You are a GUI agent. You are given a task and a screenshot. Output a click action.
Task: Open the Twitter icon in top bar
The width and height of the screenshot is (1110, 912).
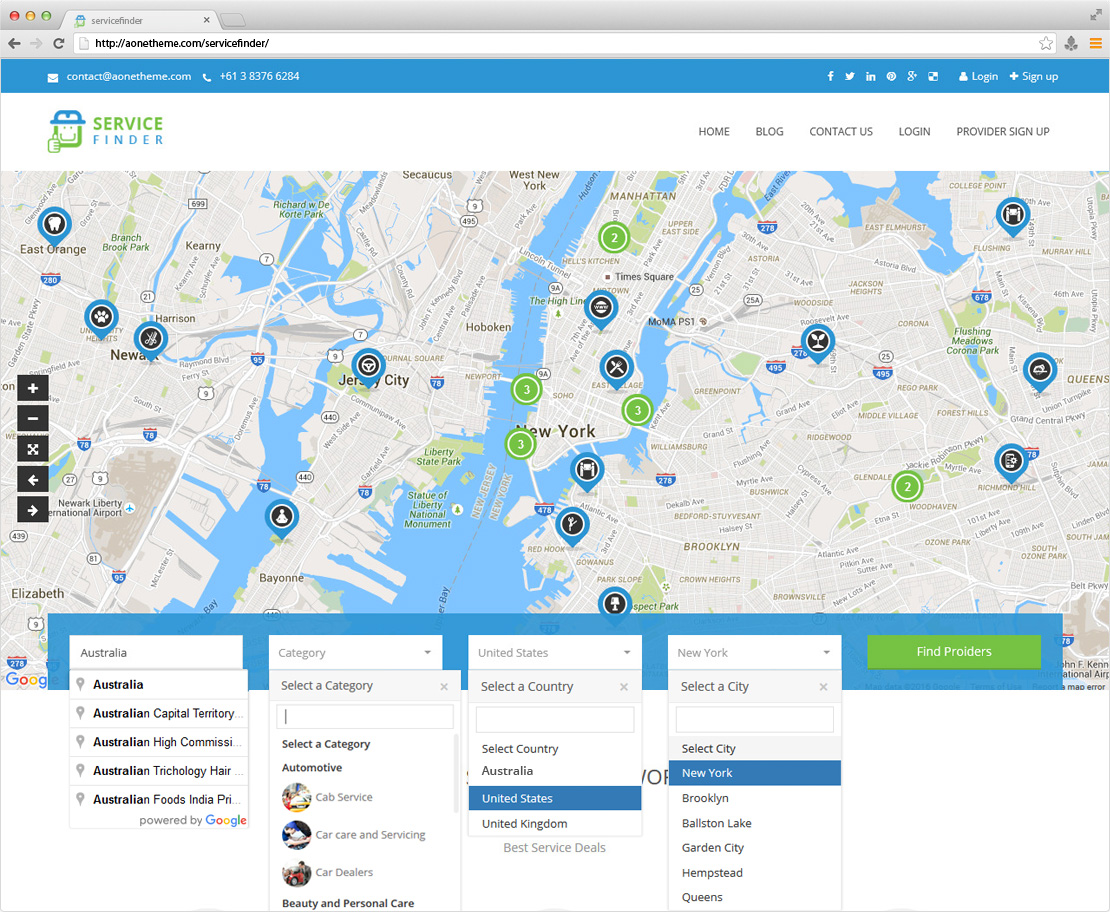[850, 76]
